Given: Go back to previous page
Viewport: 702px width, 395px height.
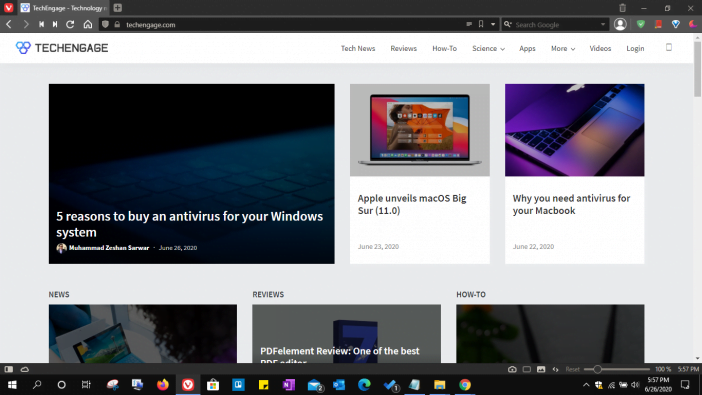Looking at the screenshot, I should coord(9,25).
